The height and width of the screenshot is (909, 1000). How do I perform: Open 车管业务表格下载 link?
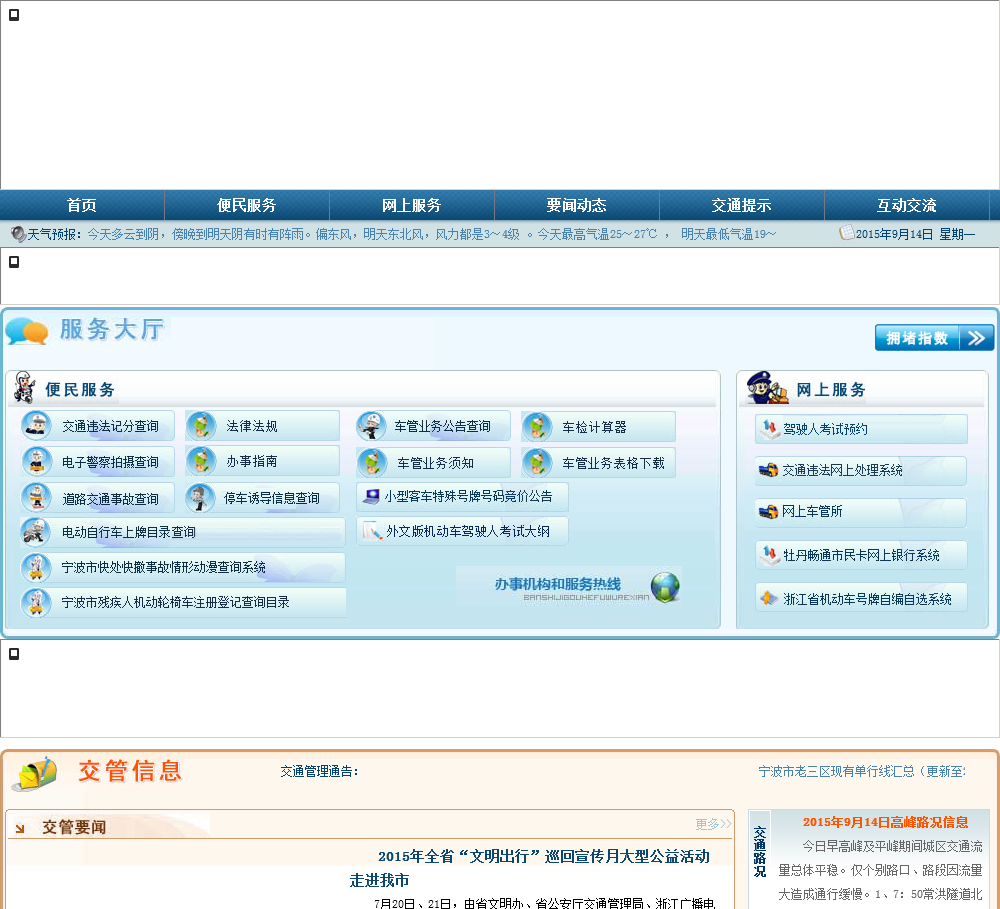tap(614, 463)
